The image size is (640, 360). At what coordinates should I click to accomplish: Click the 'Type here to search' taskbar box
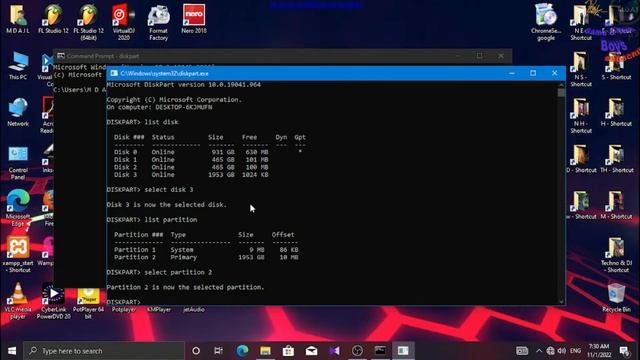[x=104, y=351]
